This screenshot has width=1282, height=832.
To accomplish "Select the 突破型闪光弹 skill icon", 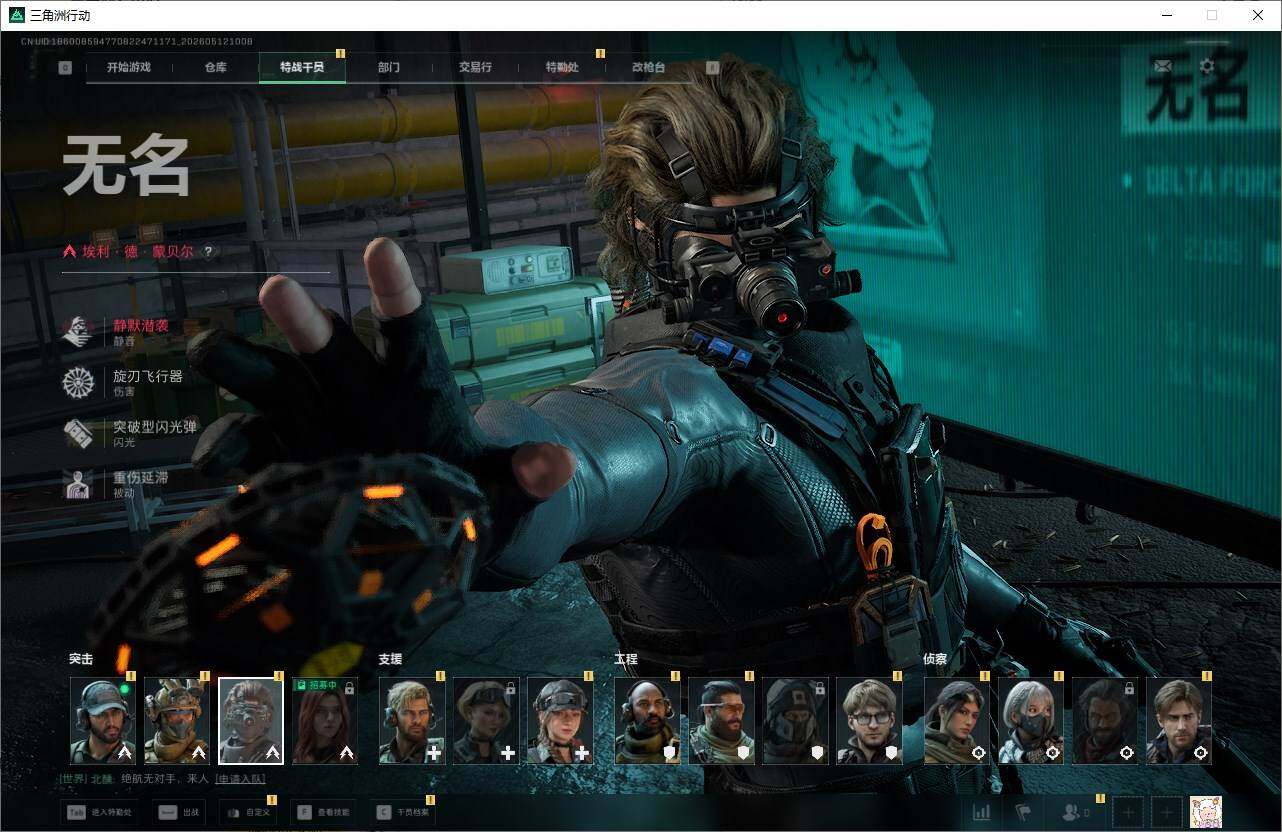I will [77, 433].
